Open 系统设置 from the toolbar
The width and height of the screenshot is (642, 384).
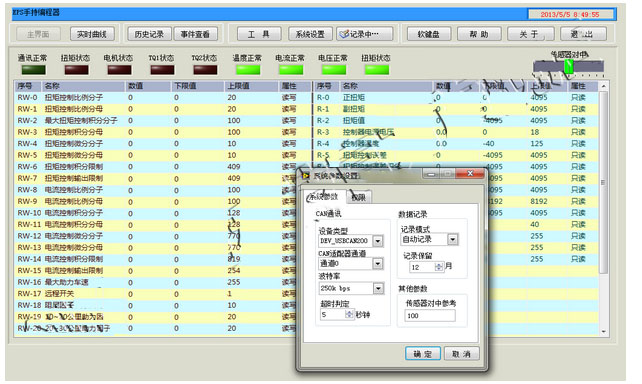point(310,34)
